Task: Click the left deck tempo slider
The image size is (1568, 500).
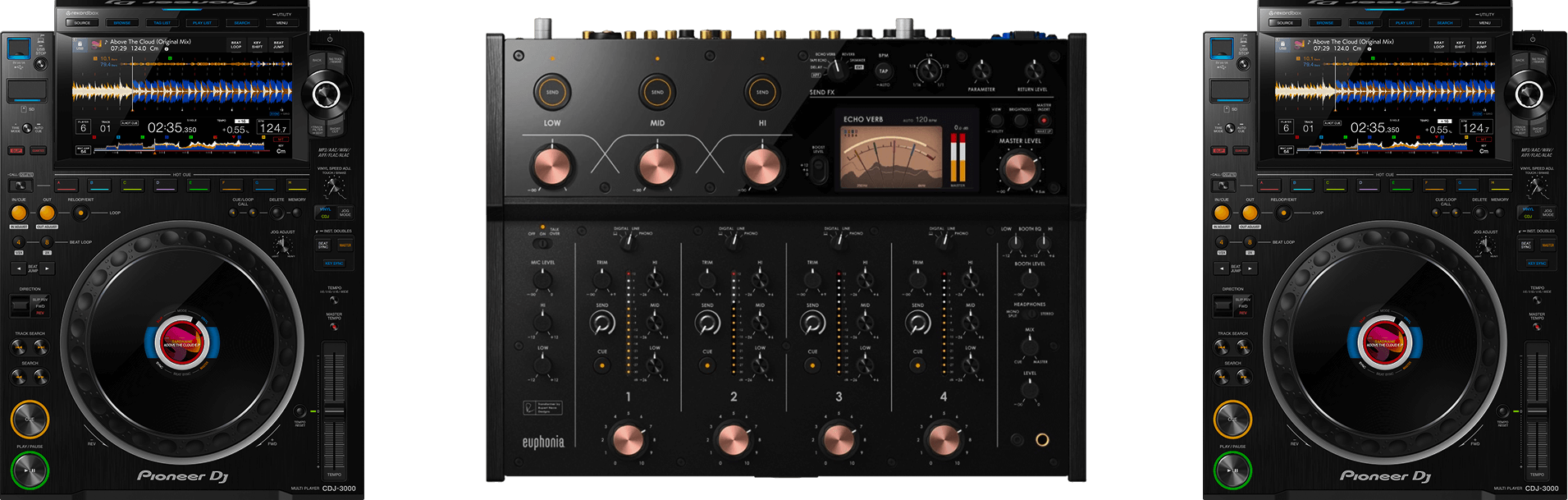Action: click(x=334, y=409)
